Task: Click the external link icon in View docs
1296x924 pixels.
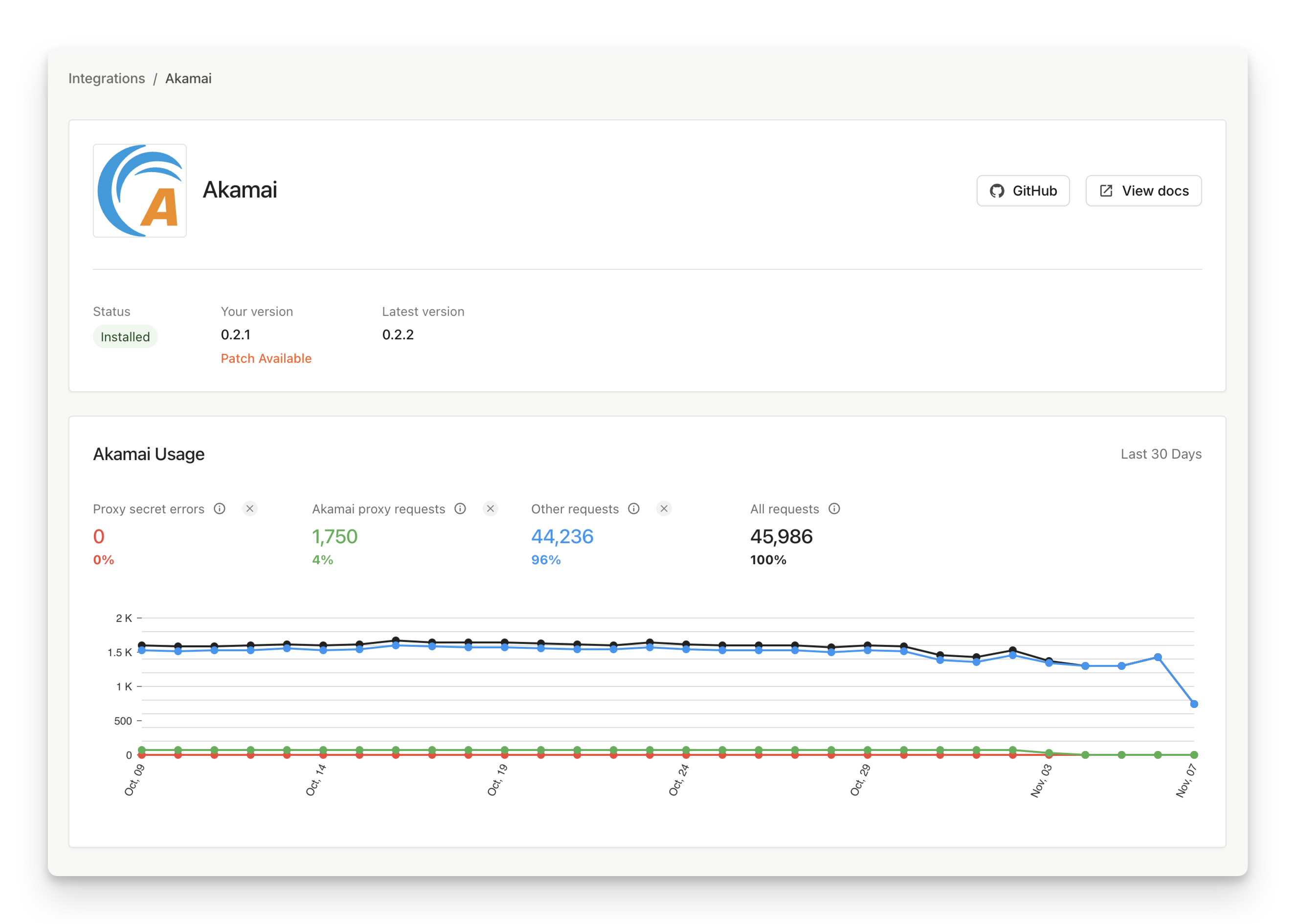Action: pos(1106,191)
